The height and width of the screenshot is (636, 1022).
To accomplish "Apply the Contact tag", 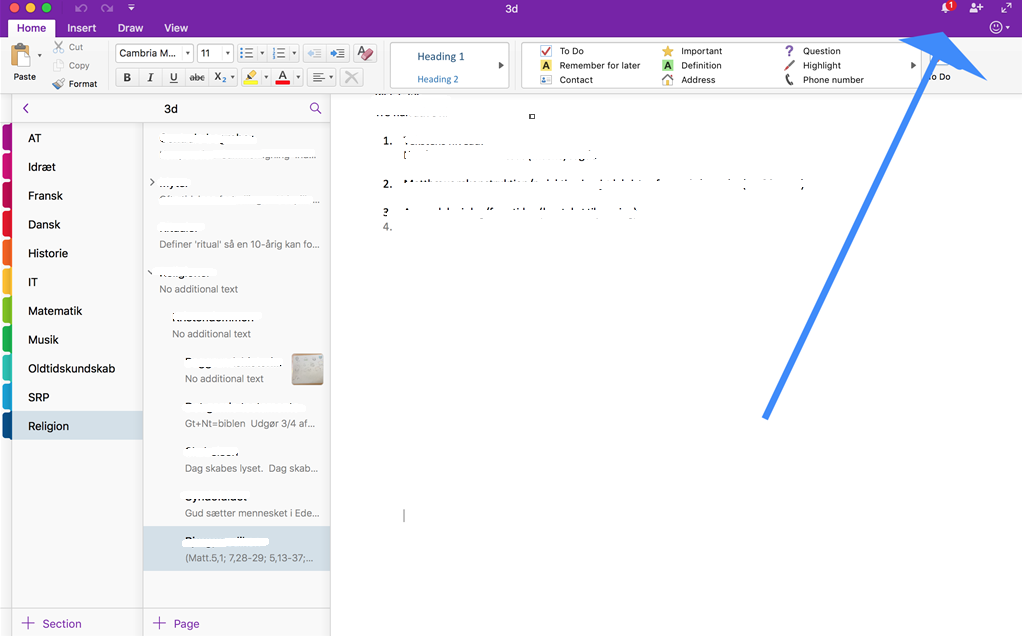I will (566, 80).
